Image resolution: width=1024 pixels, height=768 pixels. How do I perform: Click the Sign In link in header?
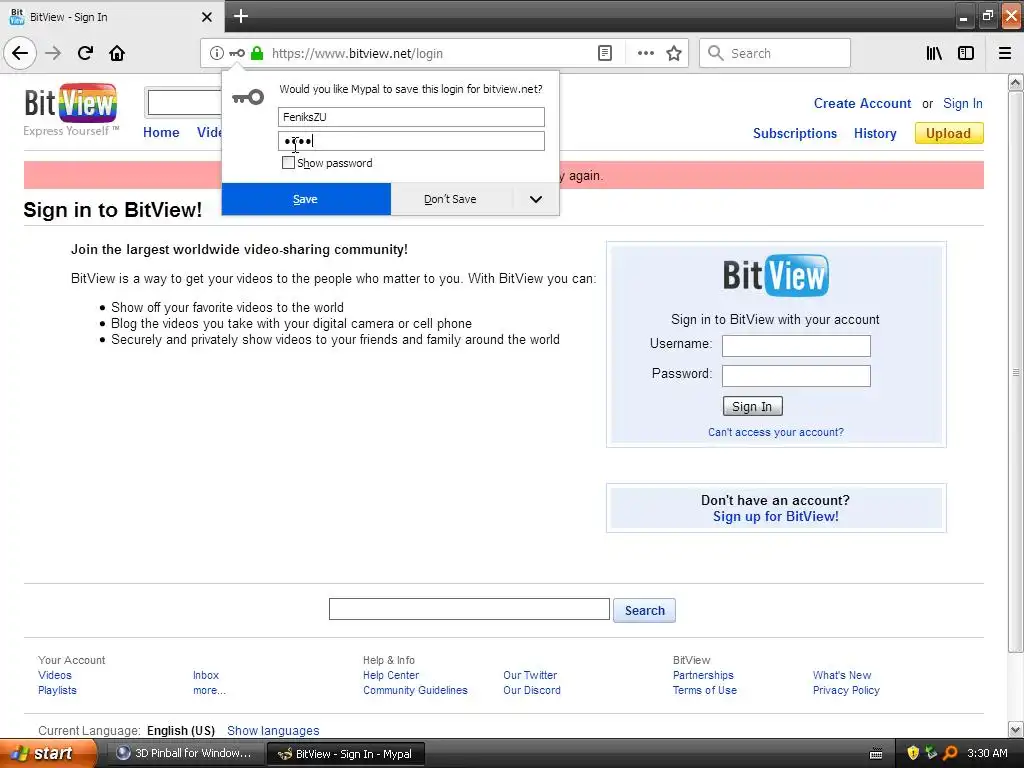point(963,103)
